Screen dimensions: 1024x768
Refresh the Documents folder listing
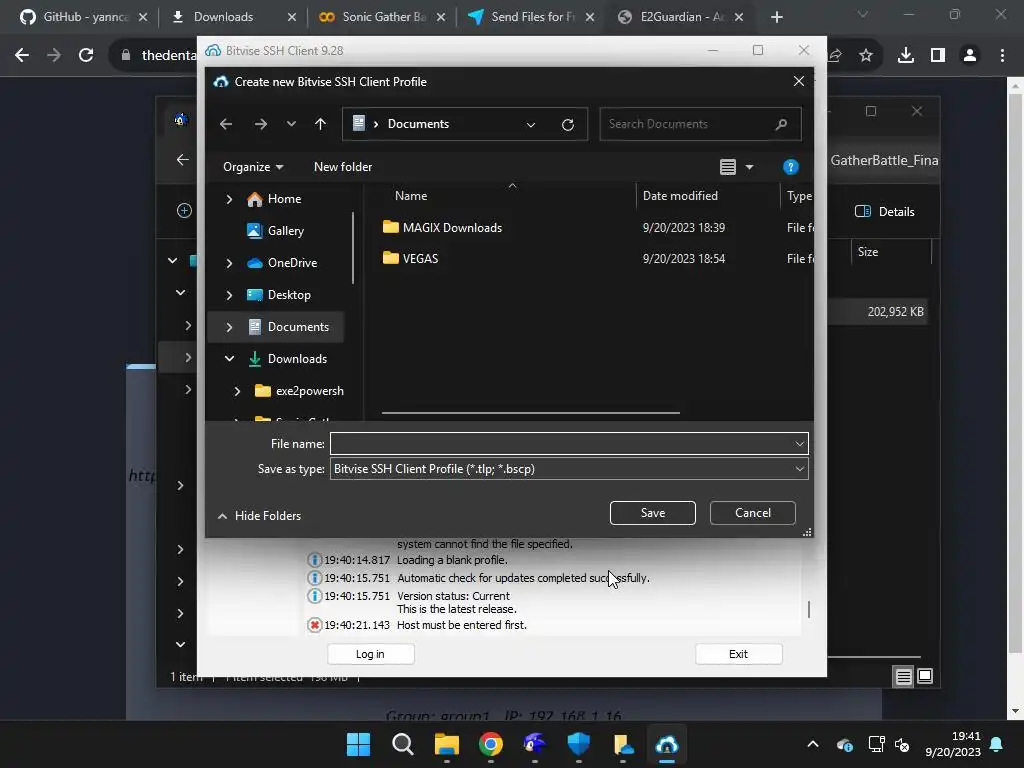pos(568,124)
